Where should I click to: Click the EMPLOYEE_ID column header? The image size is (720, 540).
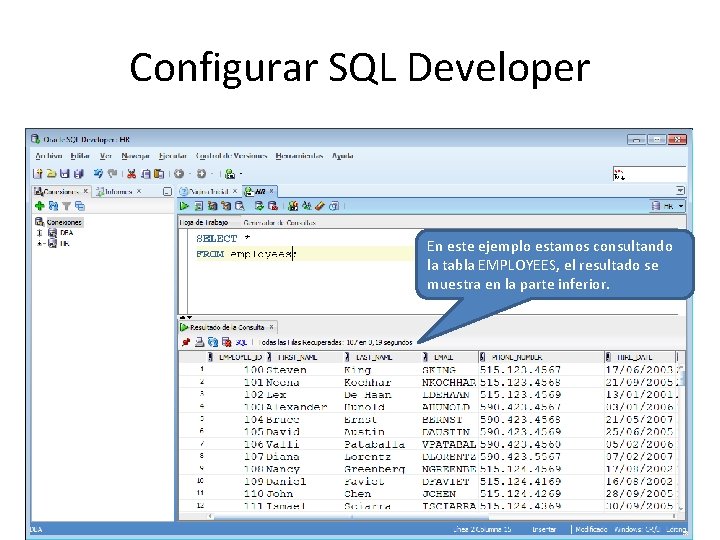tap(236, 357)
